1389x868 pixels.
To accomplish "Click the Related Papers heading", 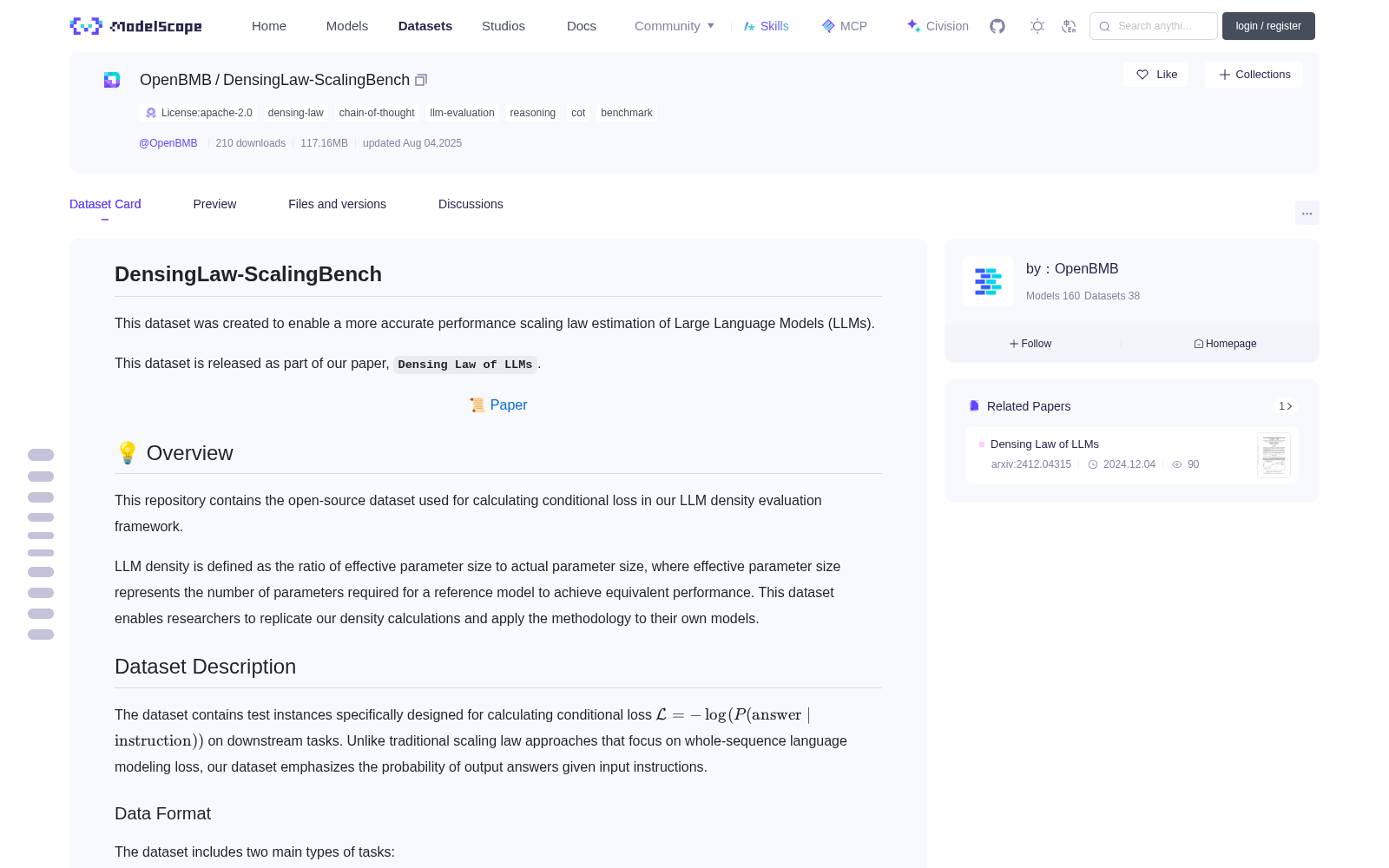I will coord(1029,406).
